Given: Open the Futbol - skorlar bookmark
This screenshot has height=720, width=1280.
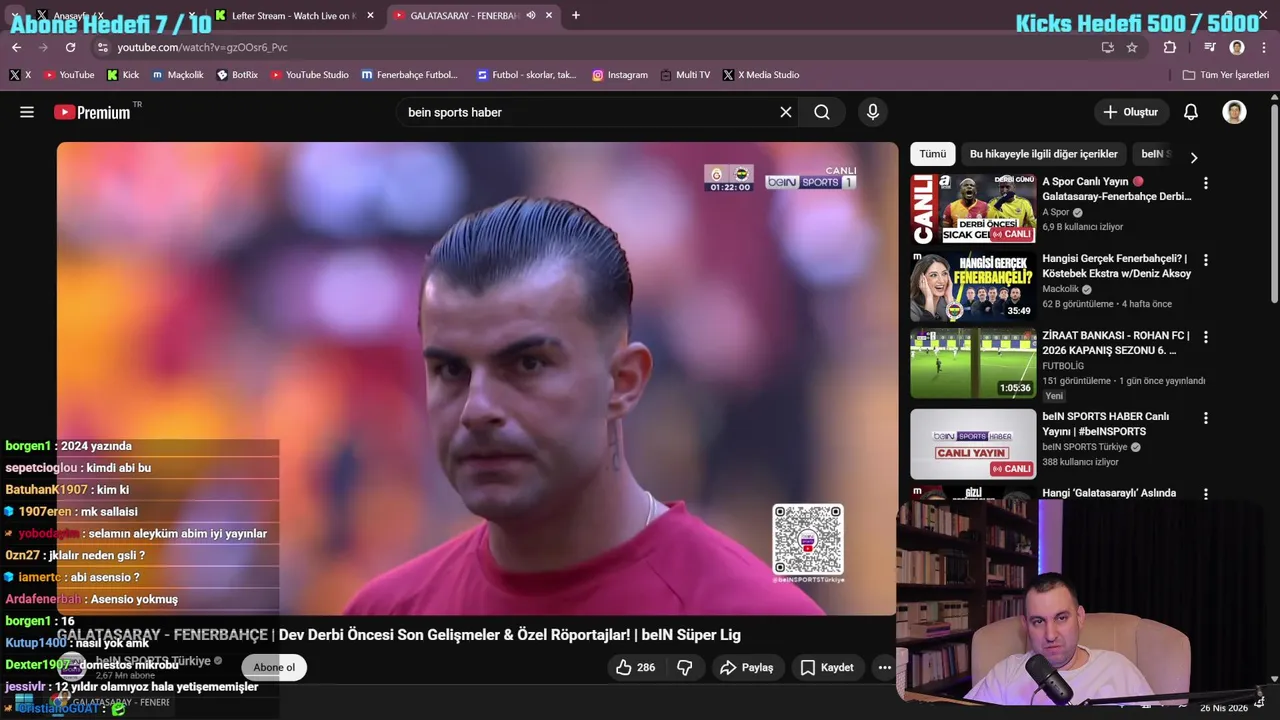Looking at the screenshot, I should 527,75.
